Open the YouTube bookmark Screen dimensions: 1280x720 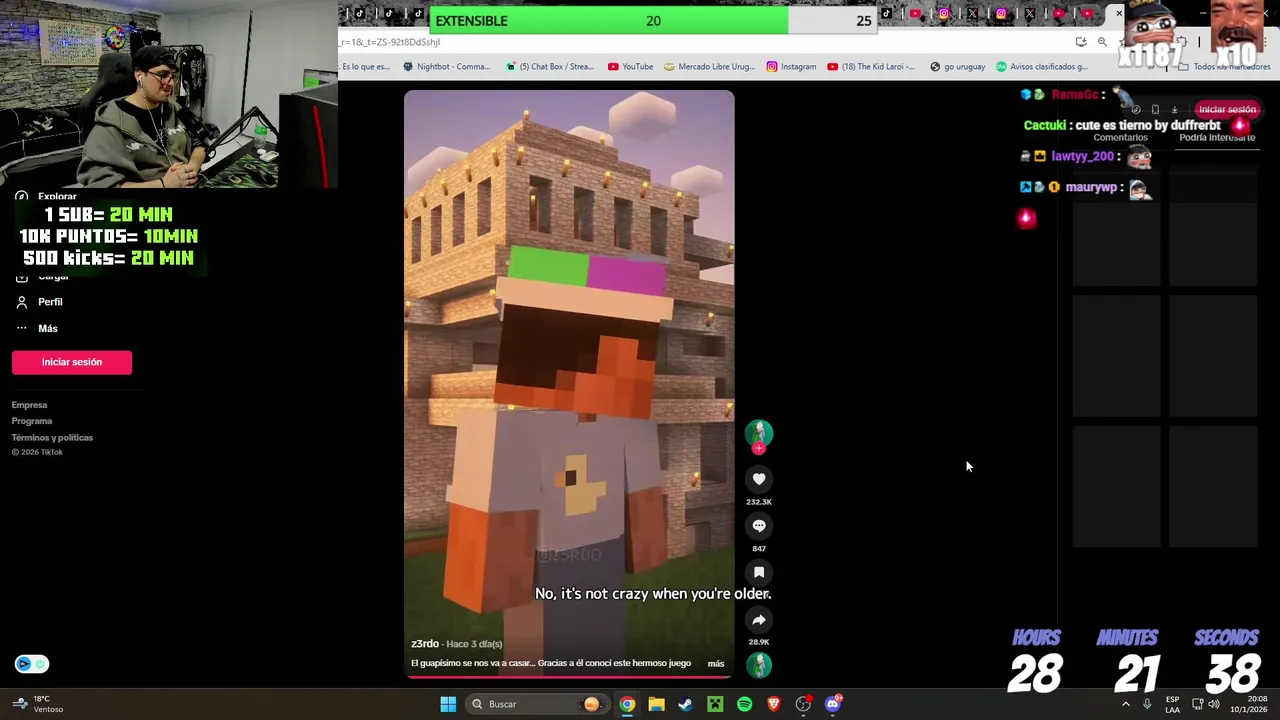coord(630,67)
